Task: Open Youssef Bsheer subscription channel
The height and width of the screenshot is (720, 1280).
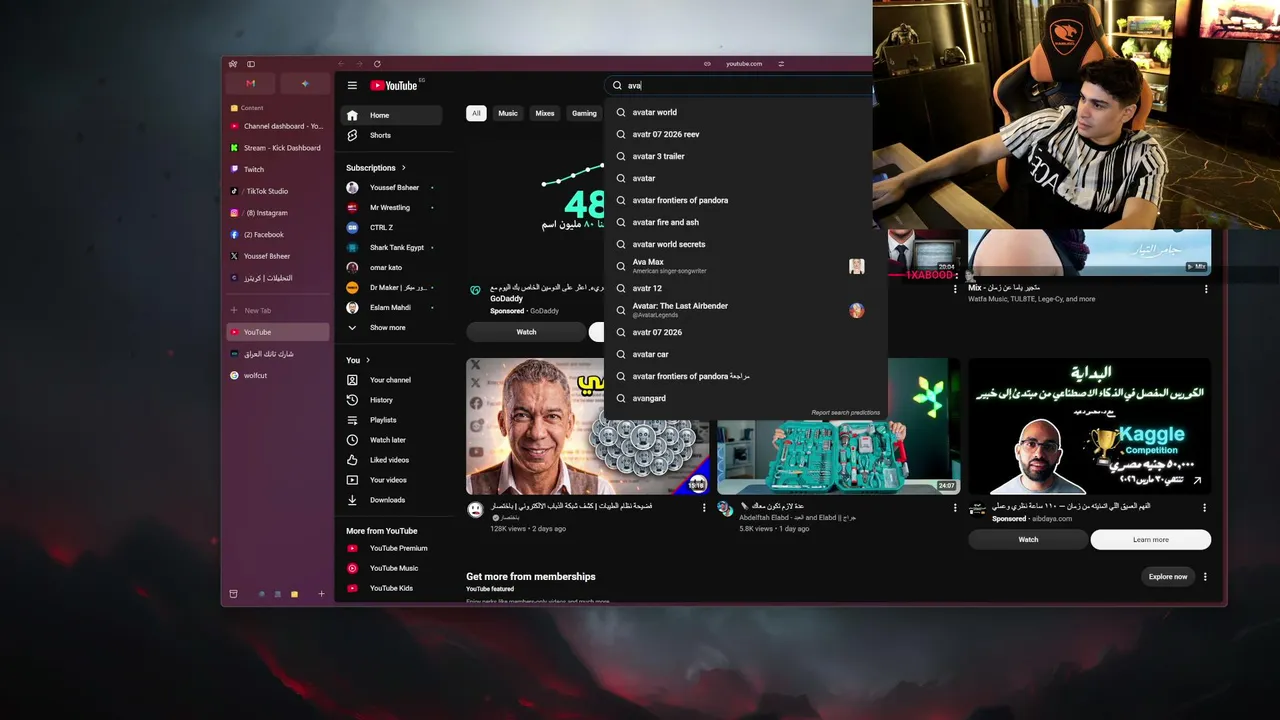Action: point(391,188)
